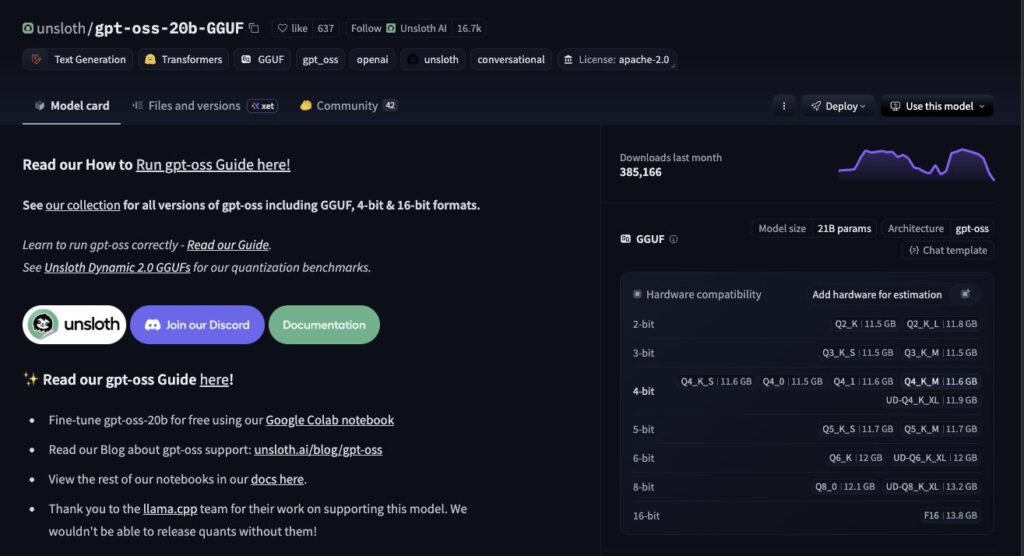Click the Join our Discord button
Image resolution: width=1024 pixels, height=556 pixels.
coord(197,325)
